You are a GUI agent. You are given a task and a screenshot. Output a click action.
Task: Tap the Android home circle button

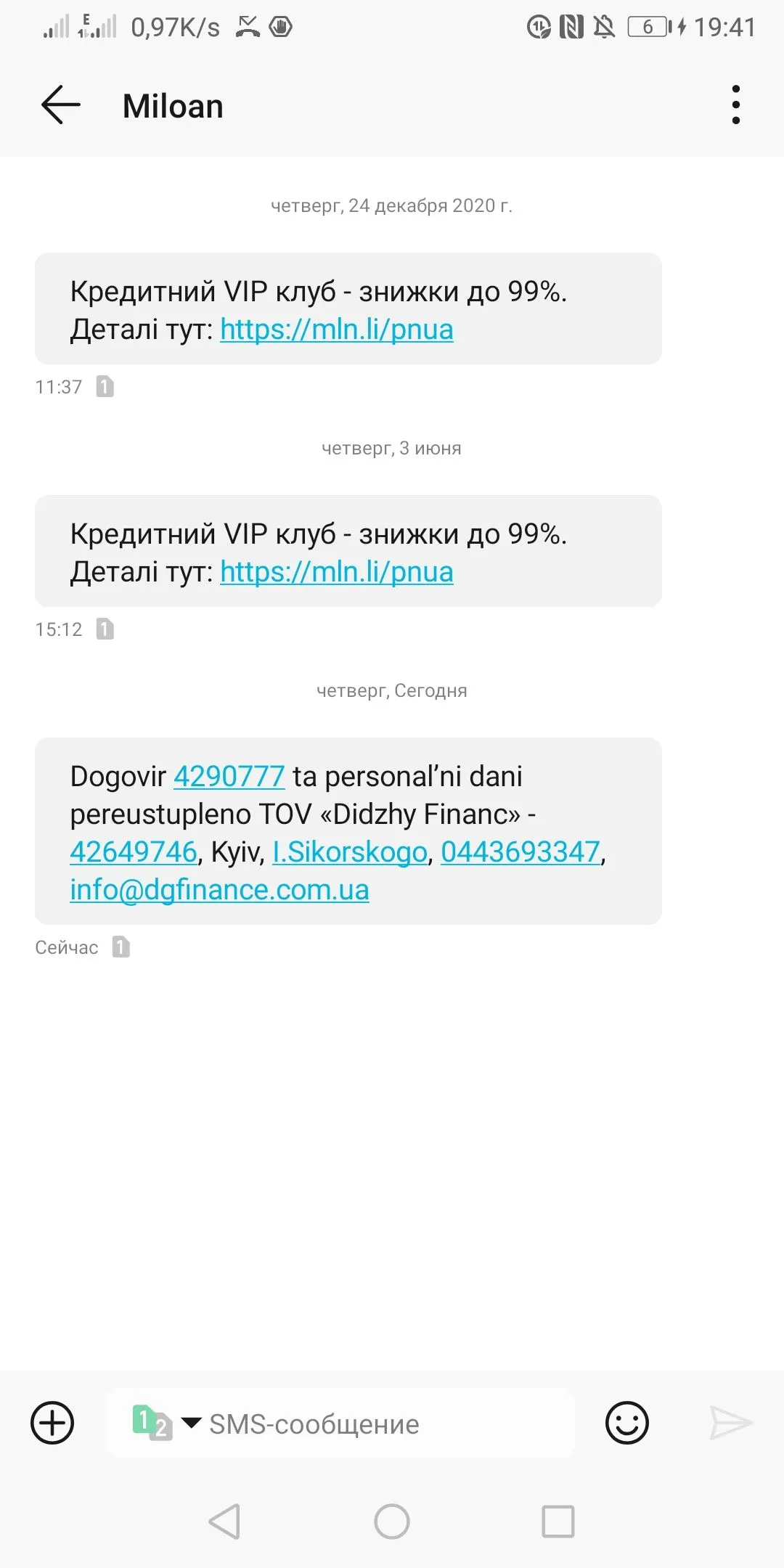392,1521
